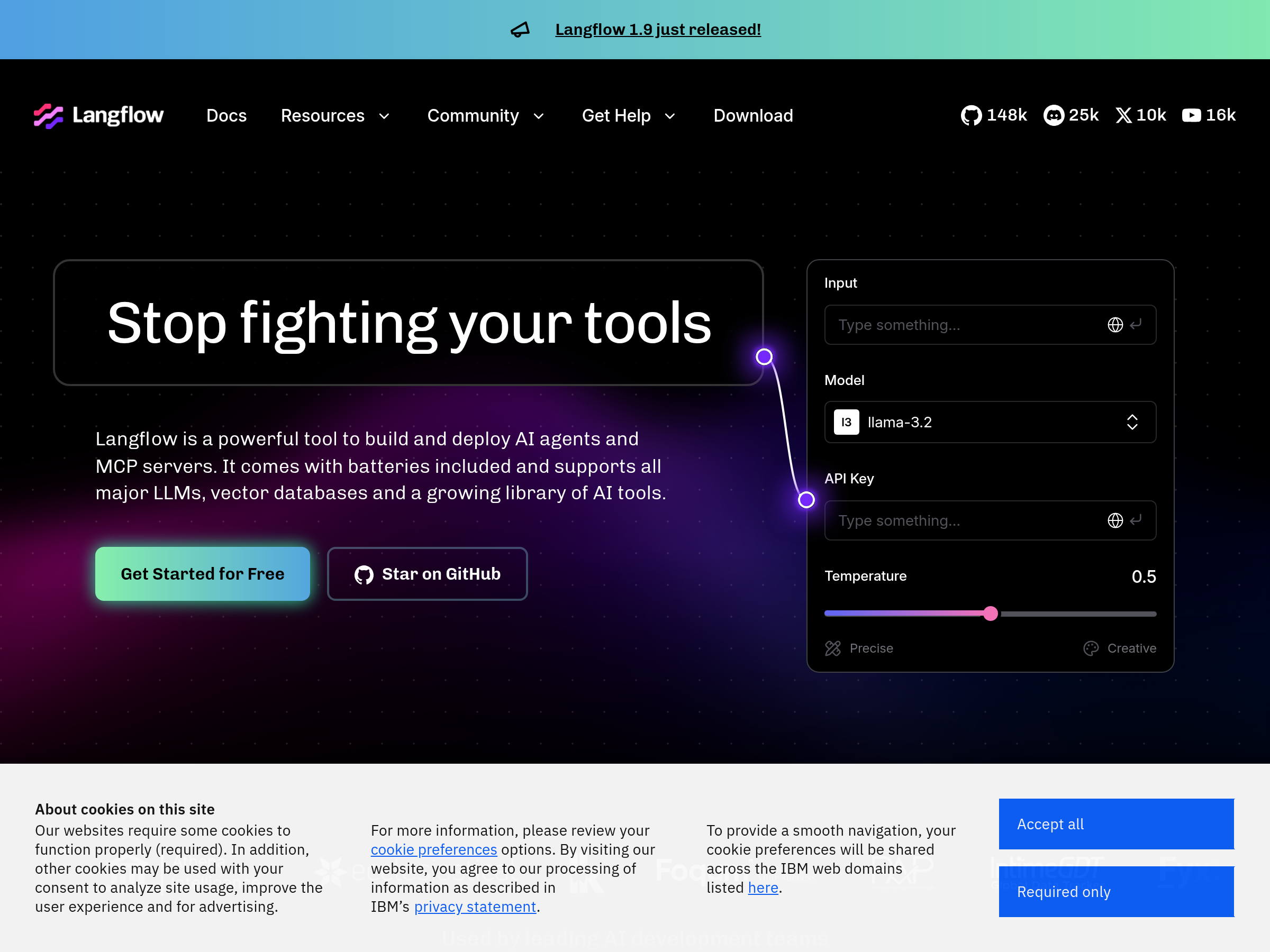Click the megaphone announcement icon
Image resolution: width=1270 pixels, height=952 pixels.
pos(520,29)
